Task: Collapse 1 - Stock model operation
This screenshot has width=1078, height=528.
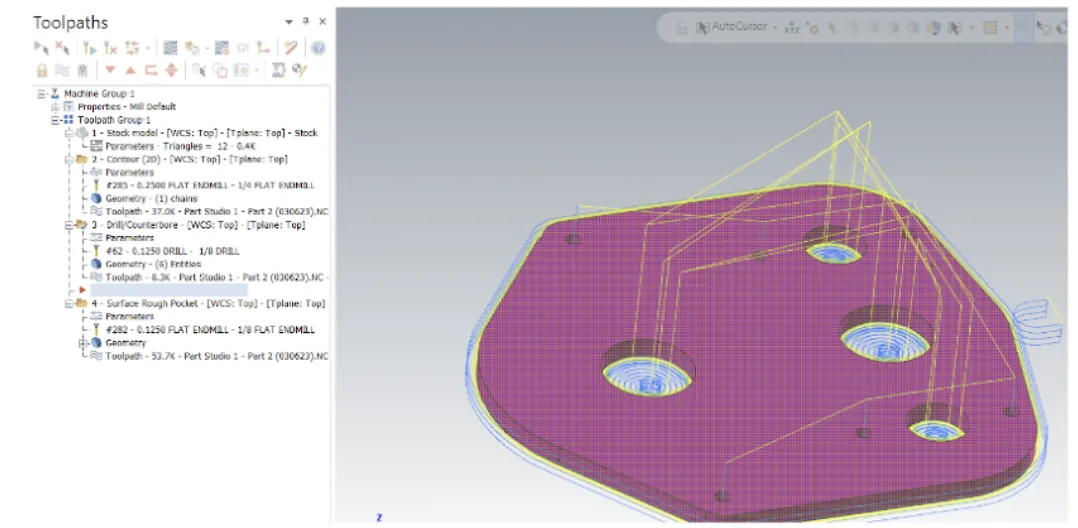Action: (68, 133)
